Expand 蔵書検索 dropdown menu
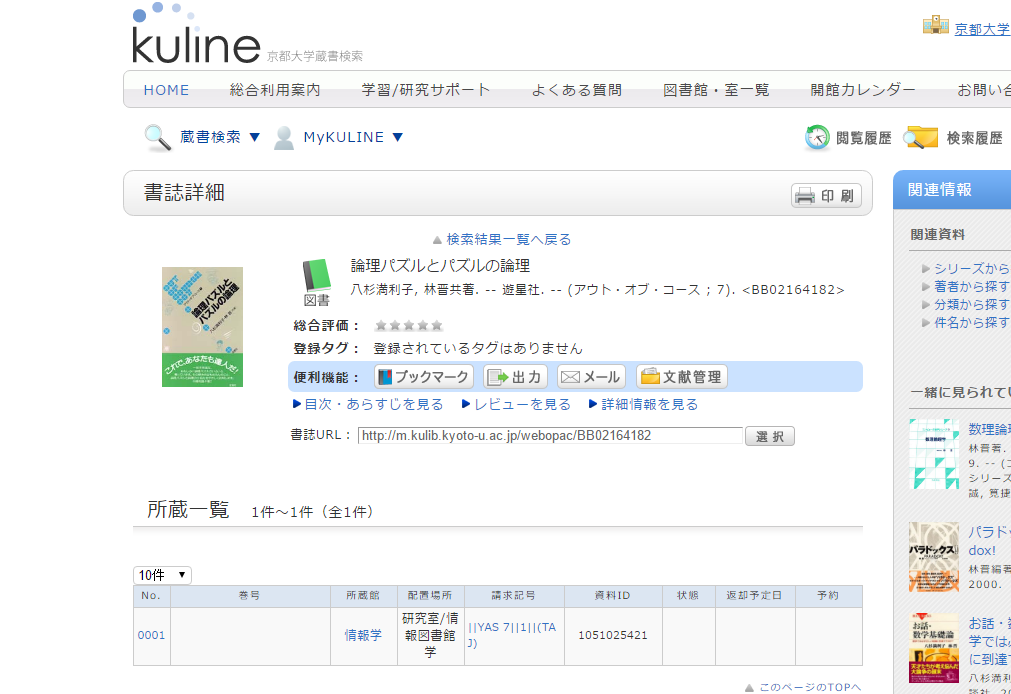1011x694 pixels. point(254,138)
